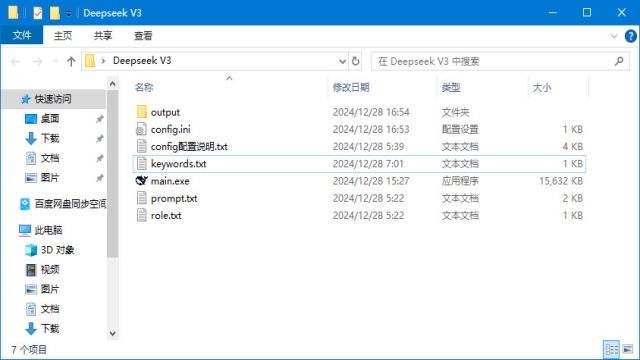The image size is (640, 360).
Task: Open pinned 下载 under quick access
Action: (50, 138)
